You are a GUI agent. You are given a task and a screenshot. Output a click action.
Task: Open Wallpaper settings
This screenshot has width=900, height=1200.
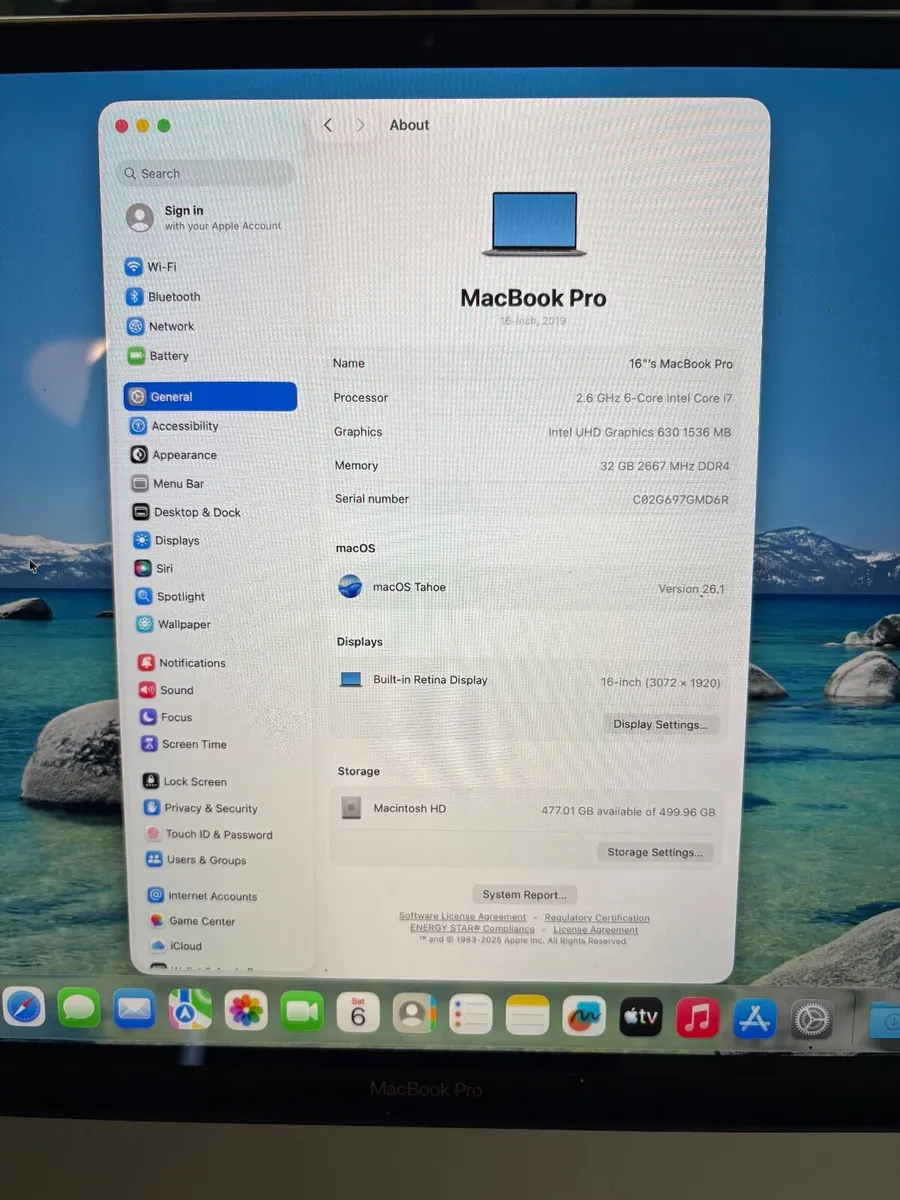[181, 624]
